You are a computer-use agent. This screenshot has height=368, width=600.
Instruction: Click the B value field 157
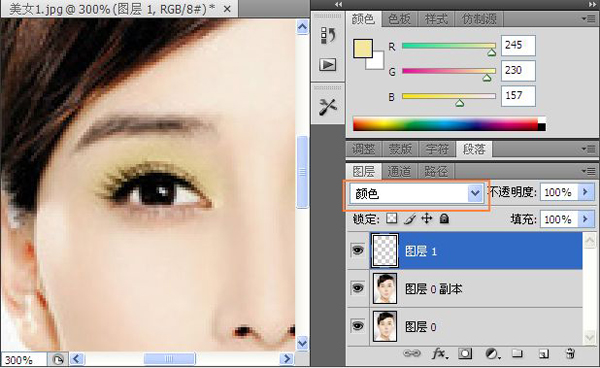(x=518, y=96)
